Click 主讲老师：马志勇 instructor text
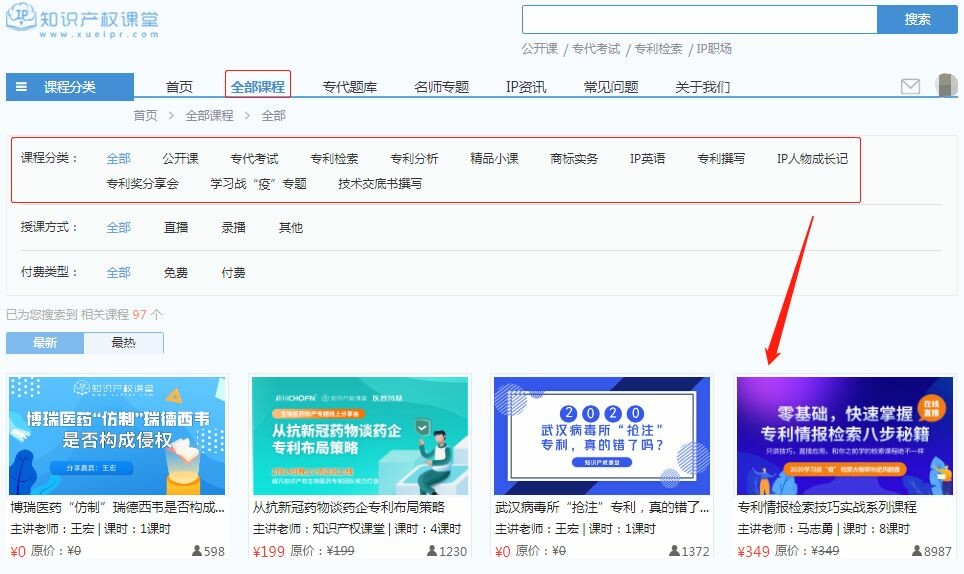This screenshot has height=574, width=964. click(785, 529)
